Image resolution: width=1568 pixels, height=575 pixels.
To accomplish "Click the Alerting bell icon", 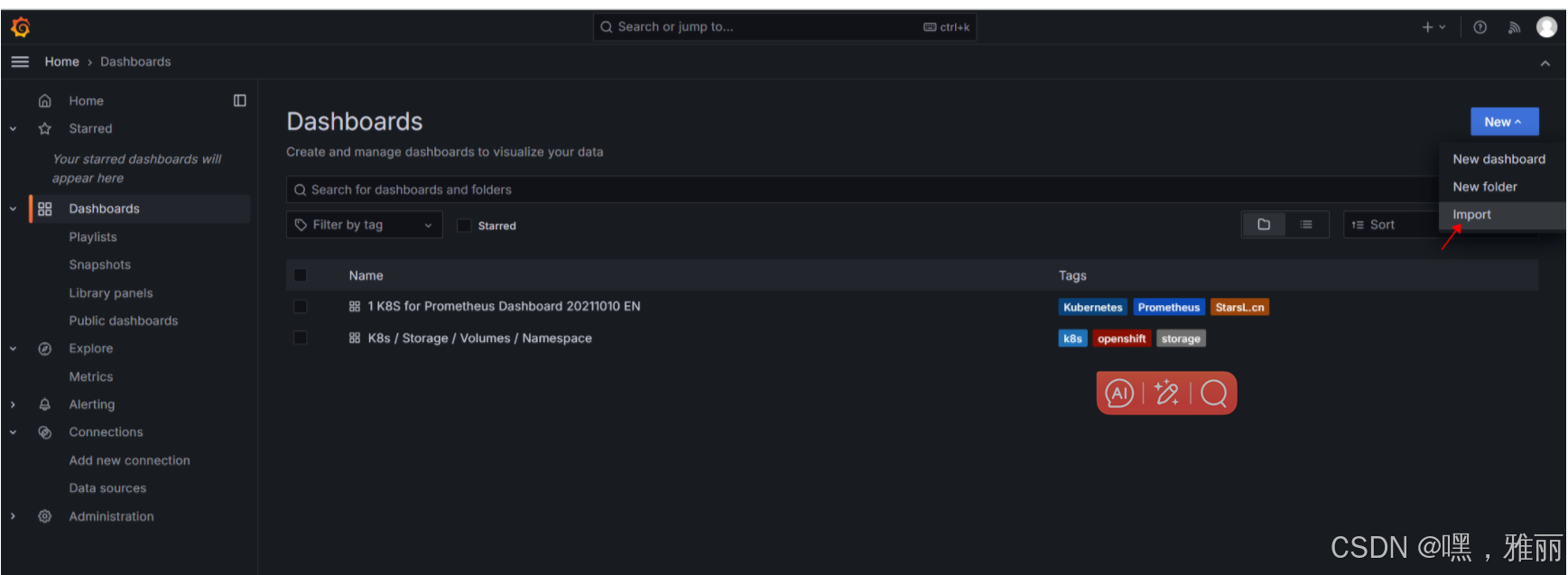I will [x=45, y=404].
